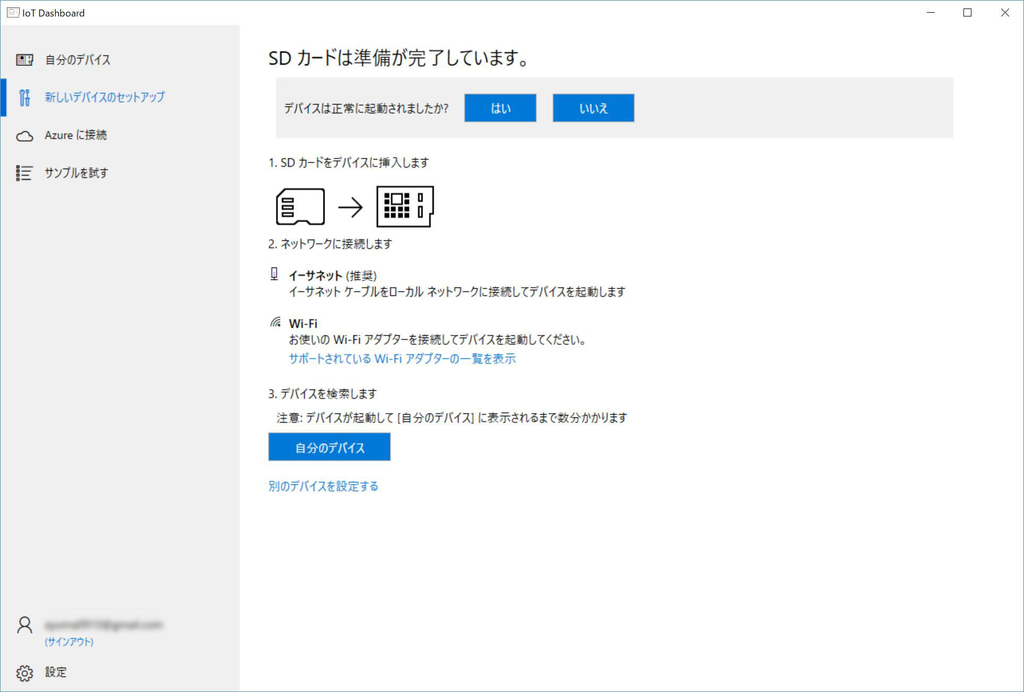The width and height of the screenshot is (1024, 692).
Task: Click step 1. SD カードをデバイスに挿入します
Action: pyautogui.click(x=349, y=163)
